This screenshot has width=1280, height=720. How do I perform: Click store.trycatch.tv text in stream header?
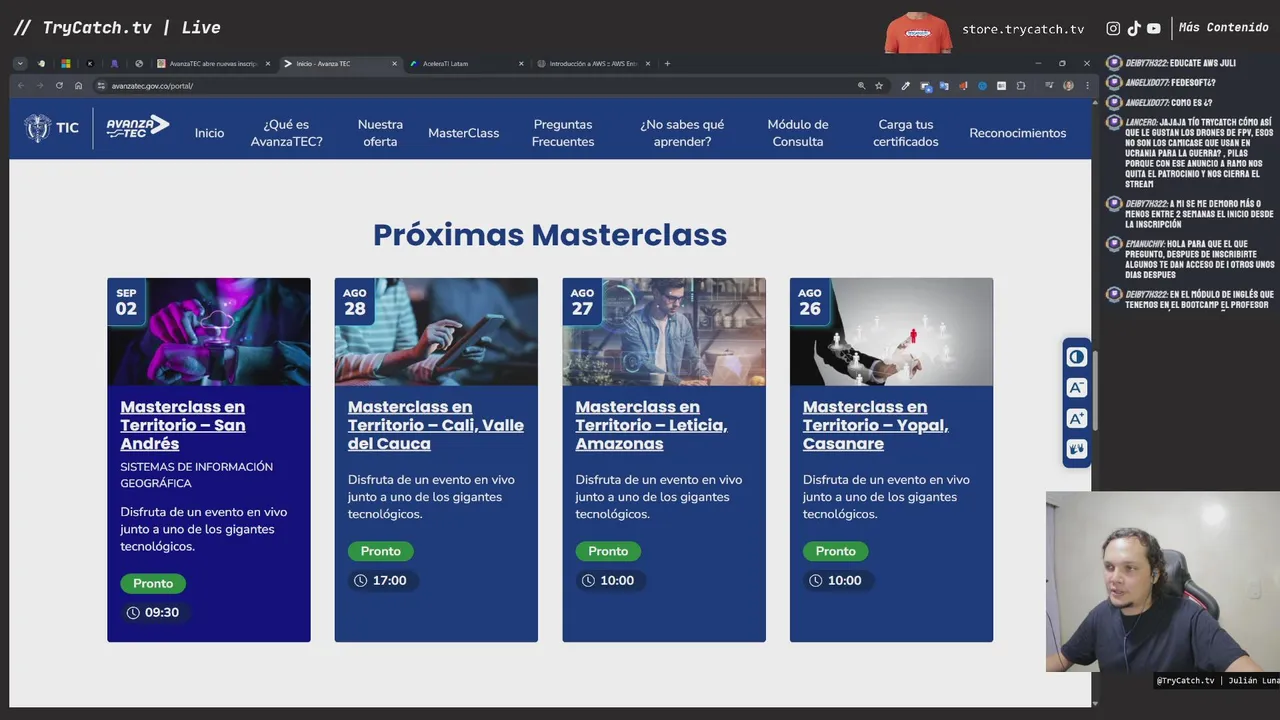click(x=1023, y=29)
